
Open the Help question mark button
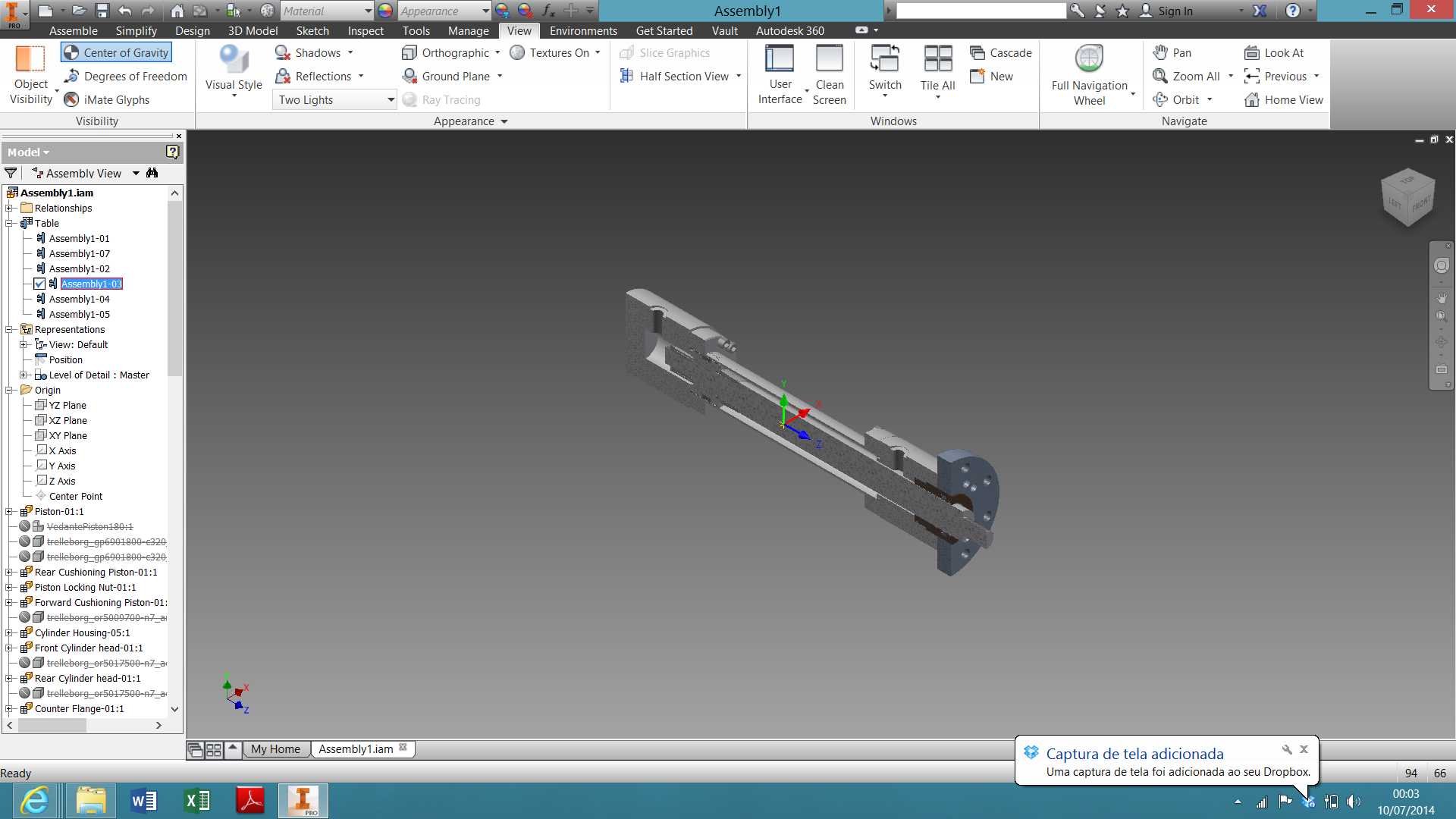[x=1293, y=11]
